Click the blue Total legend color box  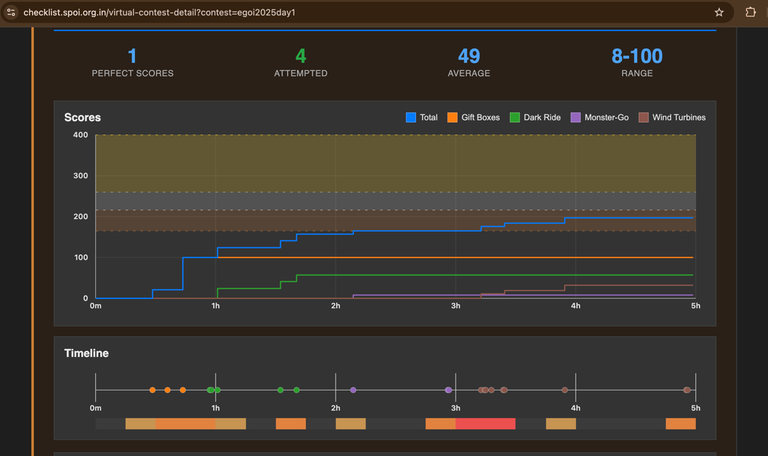click(x=410, y=118)
